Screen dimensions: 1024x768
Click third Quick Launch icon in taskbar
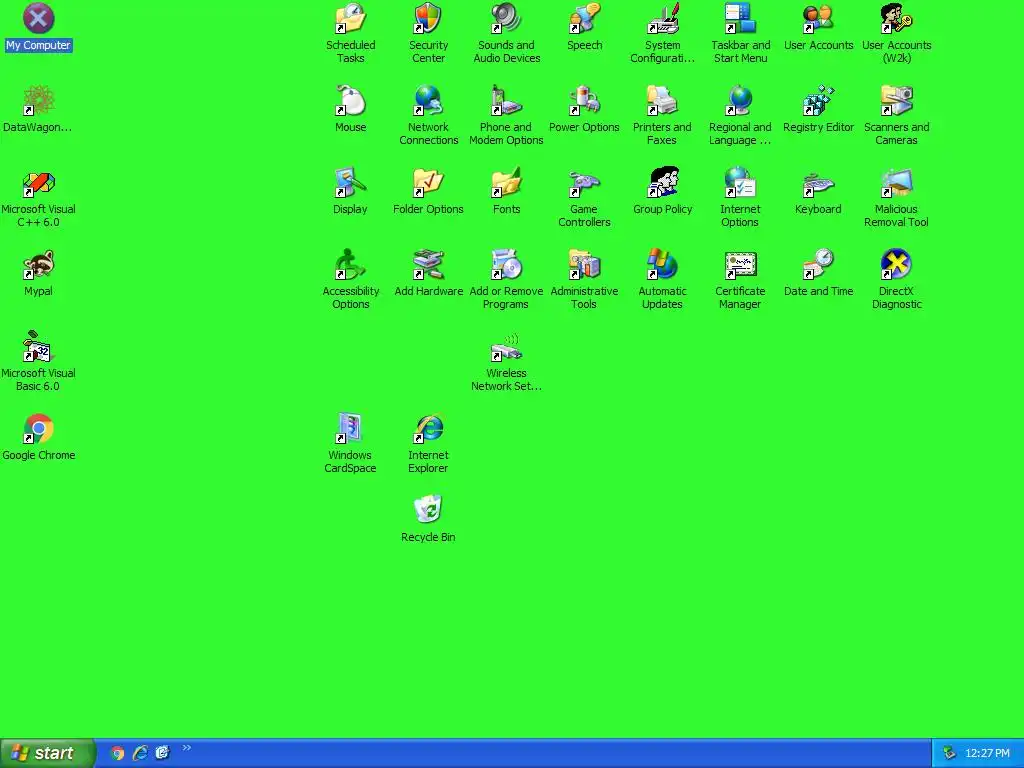coord(163,753)
